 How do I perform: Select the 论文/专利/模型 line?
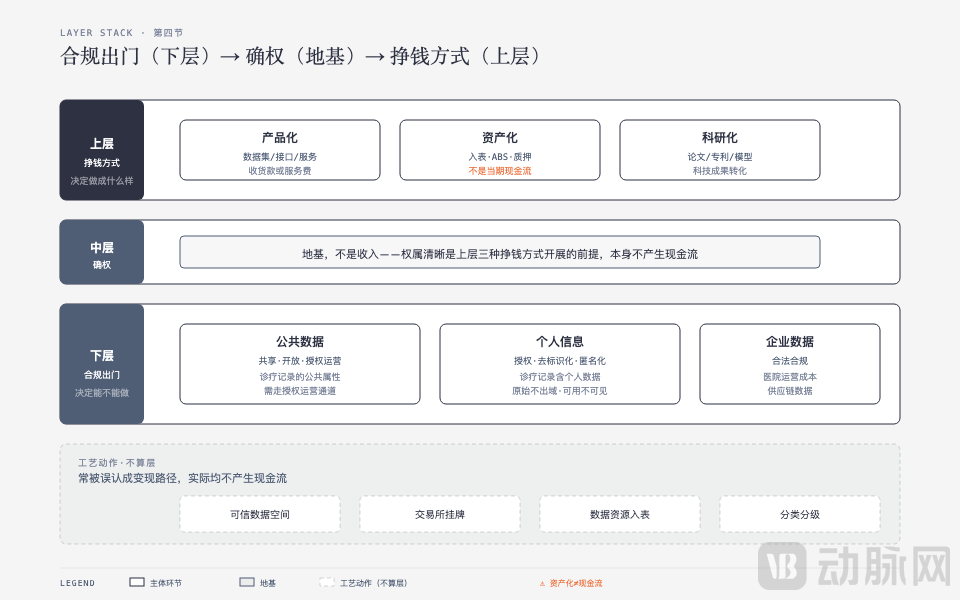coord(719,157)
